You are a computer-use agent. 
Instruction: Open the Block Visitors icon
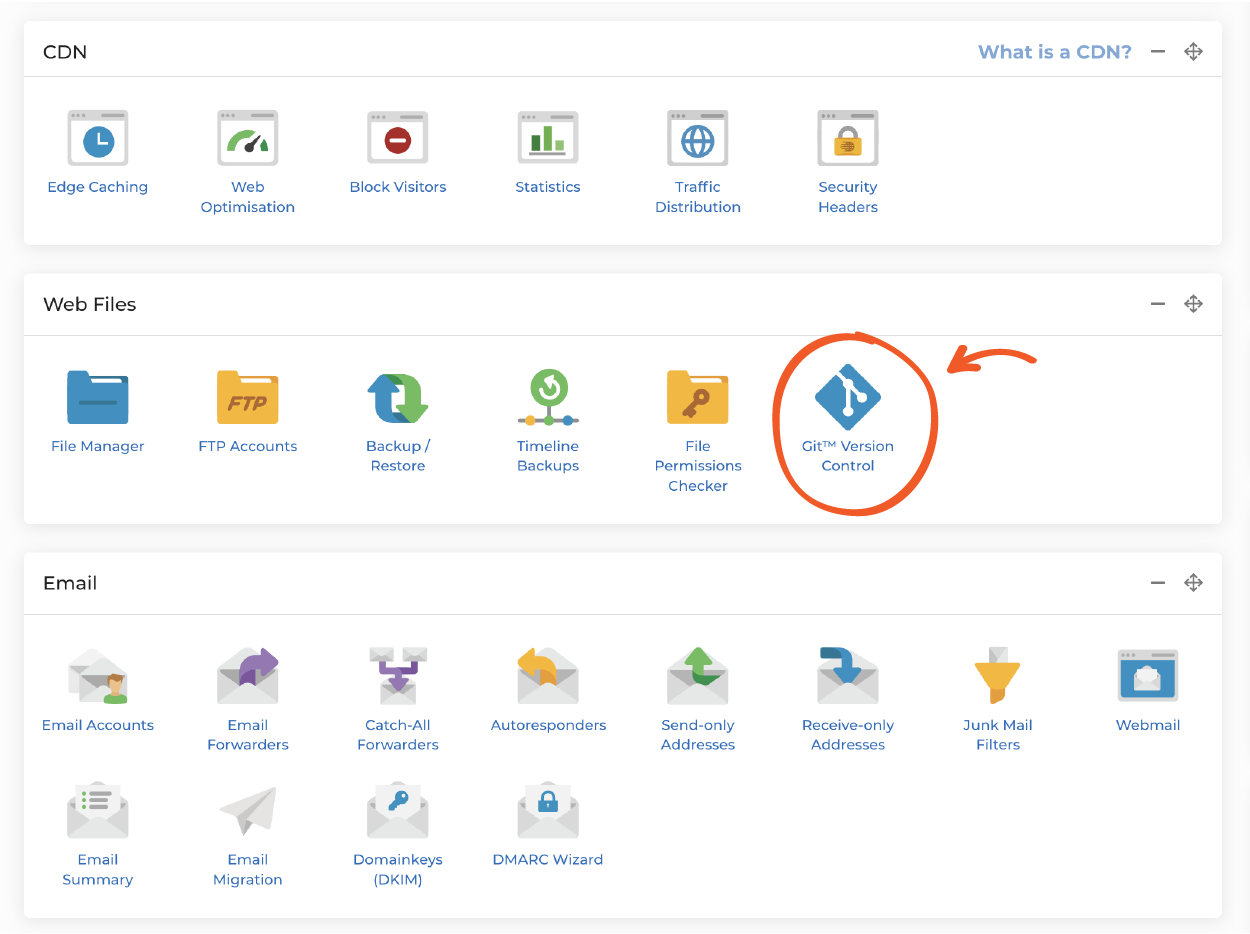pos(398,138)
